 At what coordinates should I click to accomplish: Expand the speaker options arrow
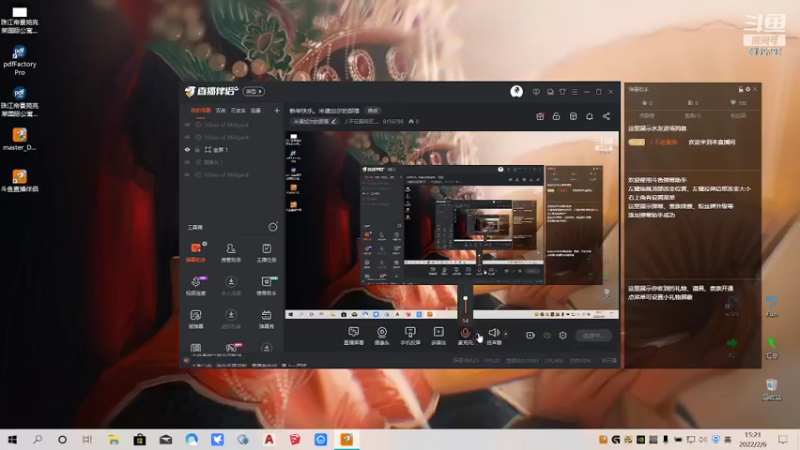[506, 334]
